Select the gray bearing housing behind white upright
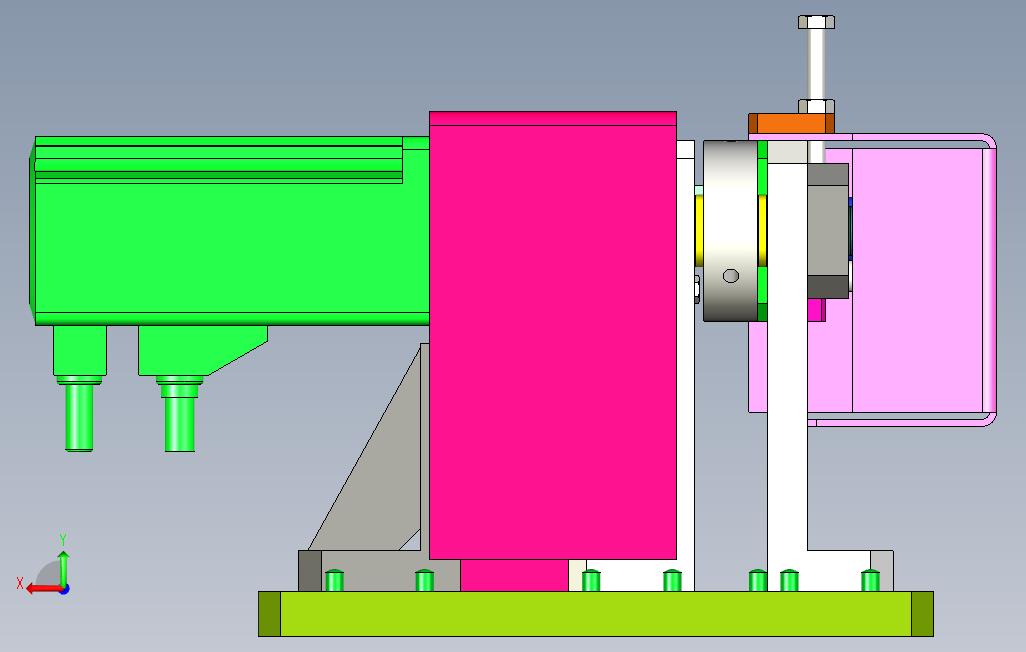Screen dimensions: 1026x652 pos(828,230)
